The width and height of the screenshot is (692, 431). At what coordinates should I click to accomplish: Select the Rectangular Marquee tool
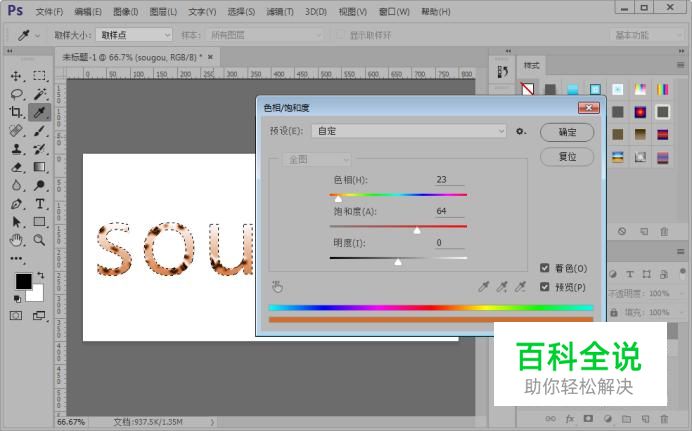click(39, 76)
